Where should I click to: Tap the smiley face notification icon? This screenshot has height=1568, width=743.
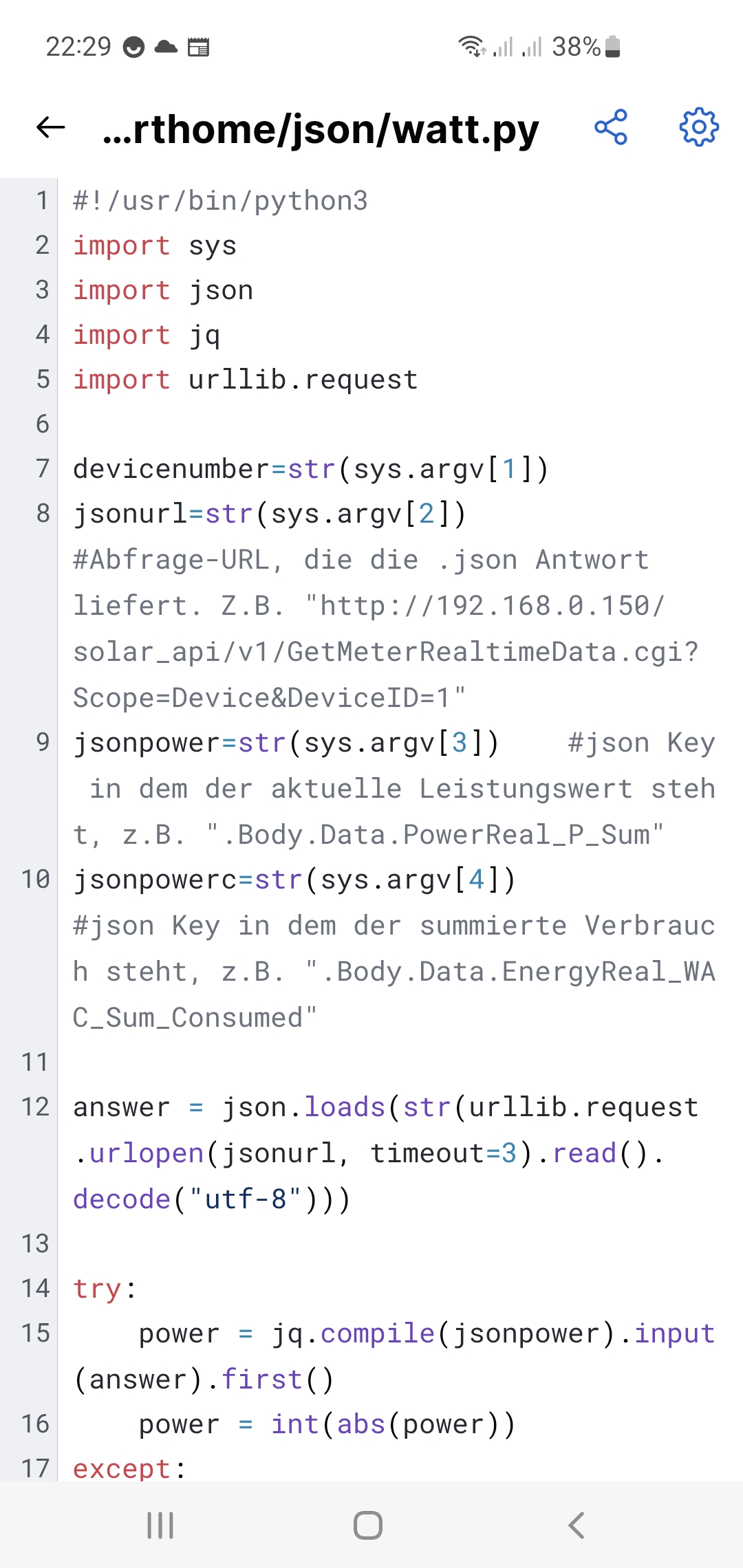pyautogui.click(x=133, y=47)
